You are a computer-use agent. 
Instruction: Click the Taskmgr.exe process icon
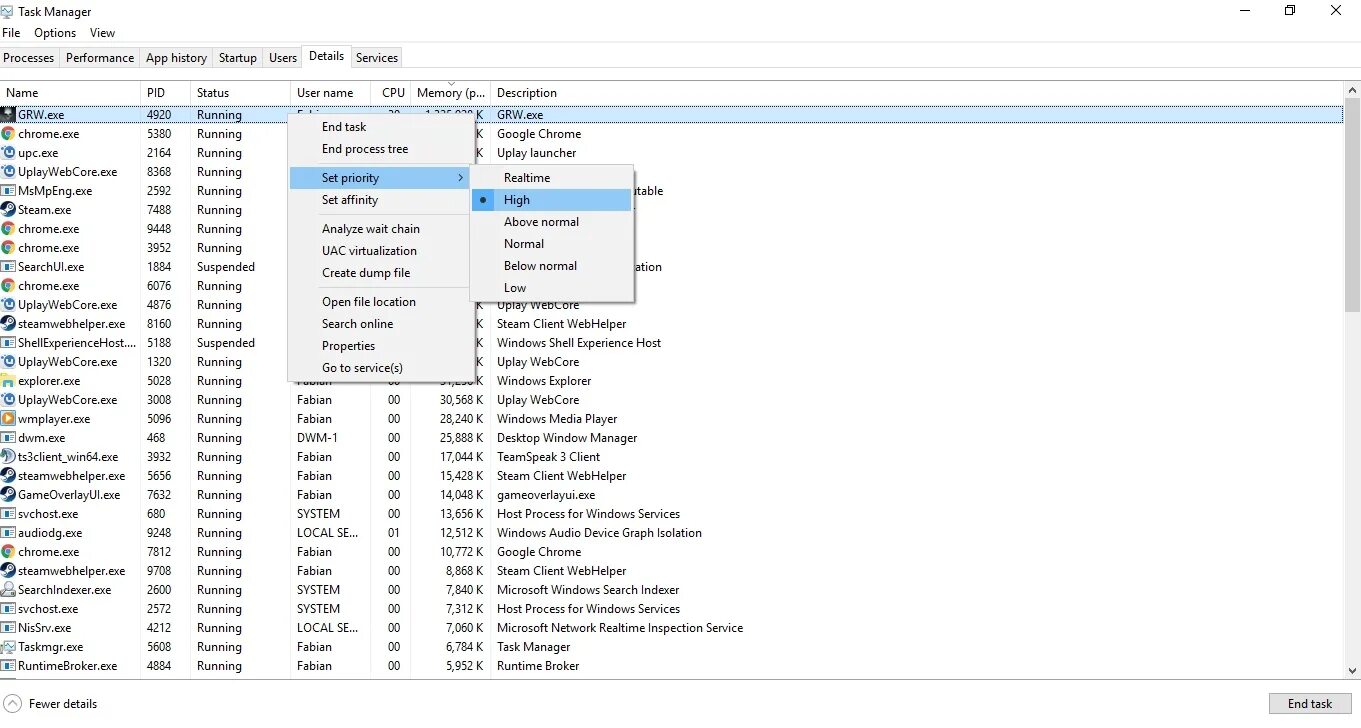[10, 647]
